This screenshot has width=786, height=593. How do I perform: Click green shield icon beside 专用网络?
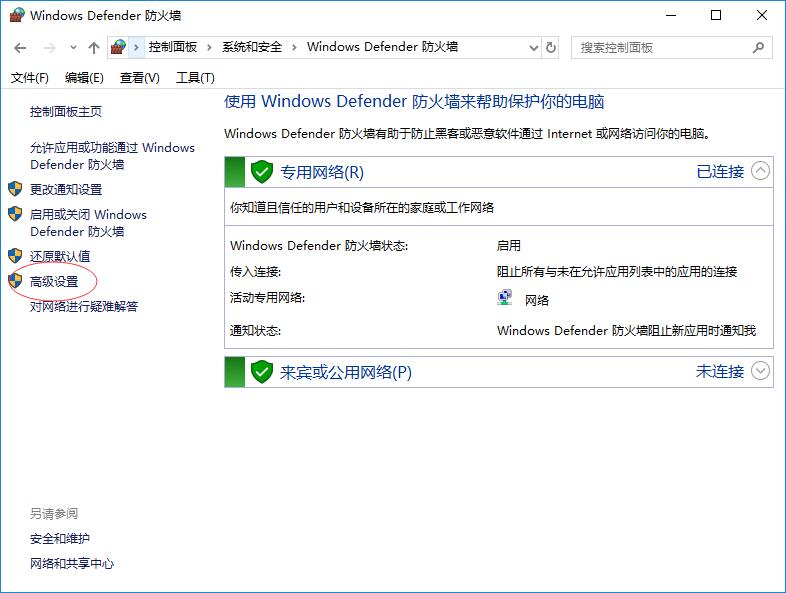[262, 172]
